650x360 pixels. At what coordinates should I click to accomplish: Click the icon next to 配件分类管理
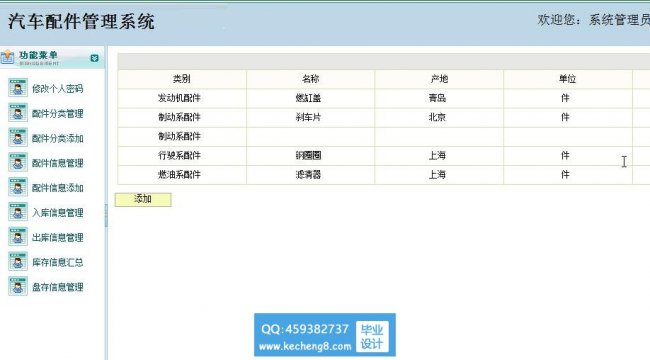click(18, 113)
